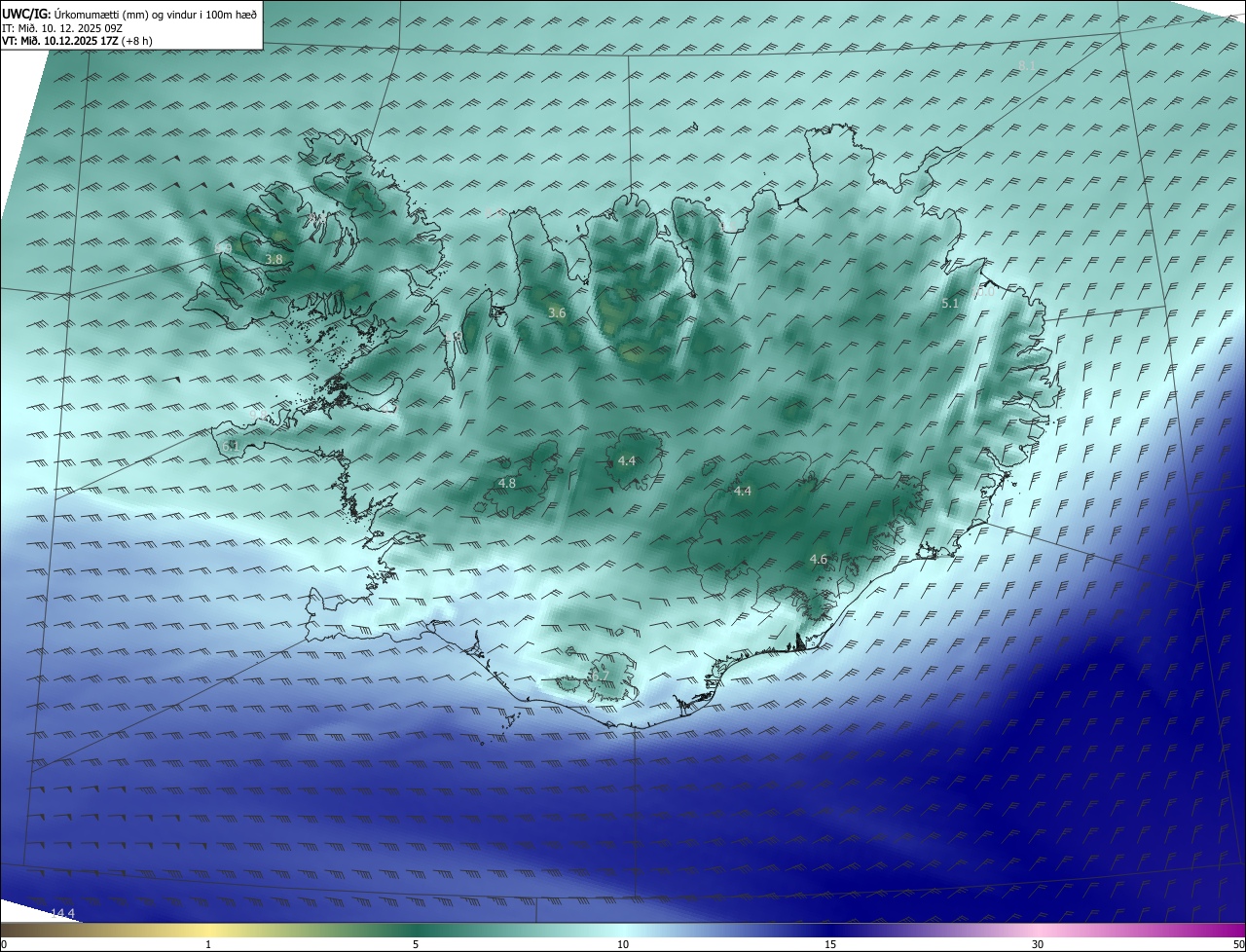Click the 5 tick on the color scale
The height and width of the screenshot is (952, 1246).
[416, 944]
